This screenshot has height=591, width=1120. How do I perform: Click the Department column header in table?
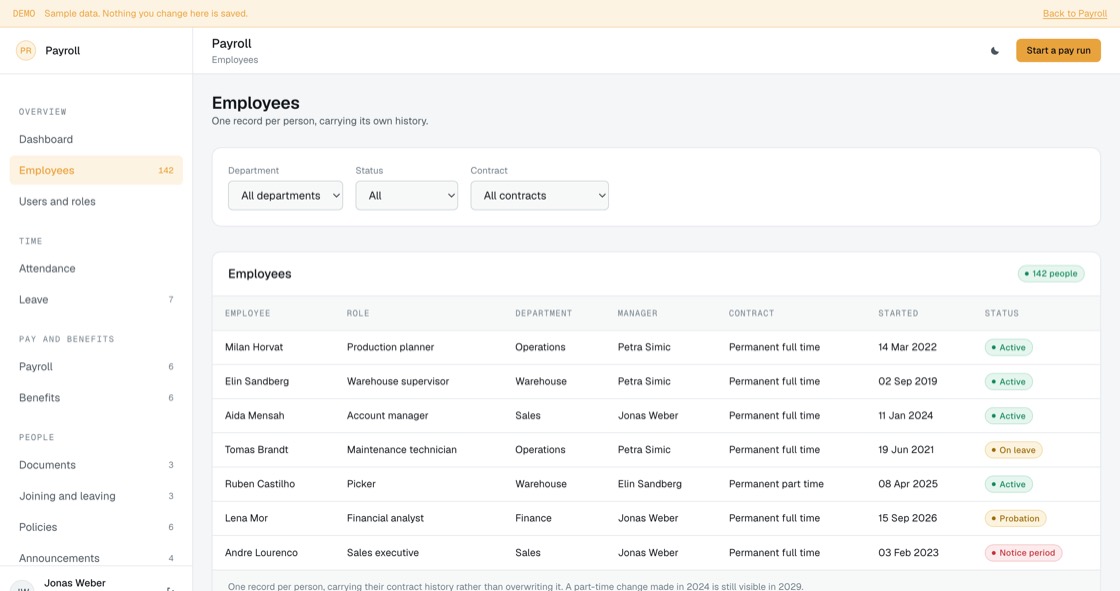coord(544,313)
